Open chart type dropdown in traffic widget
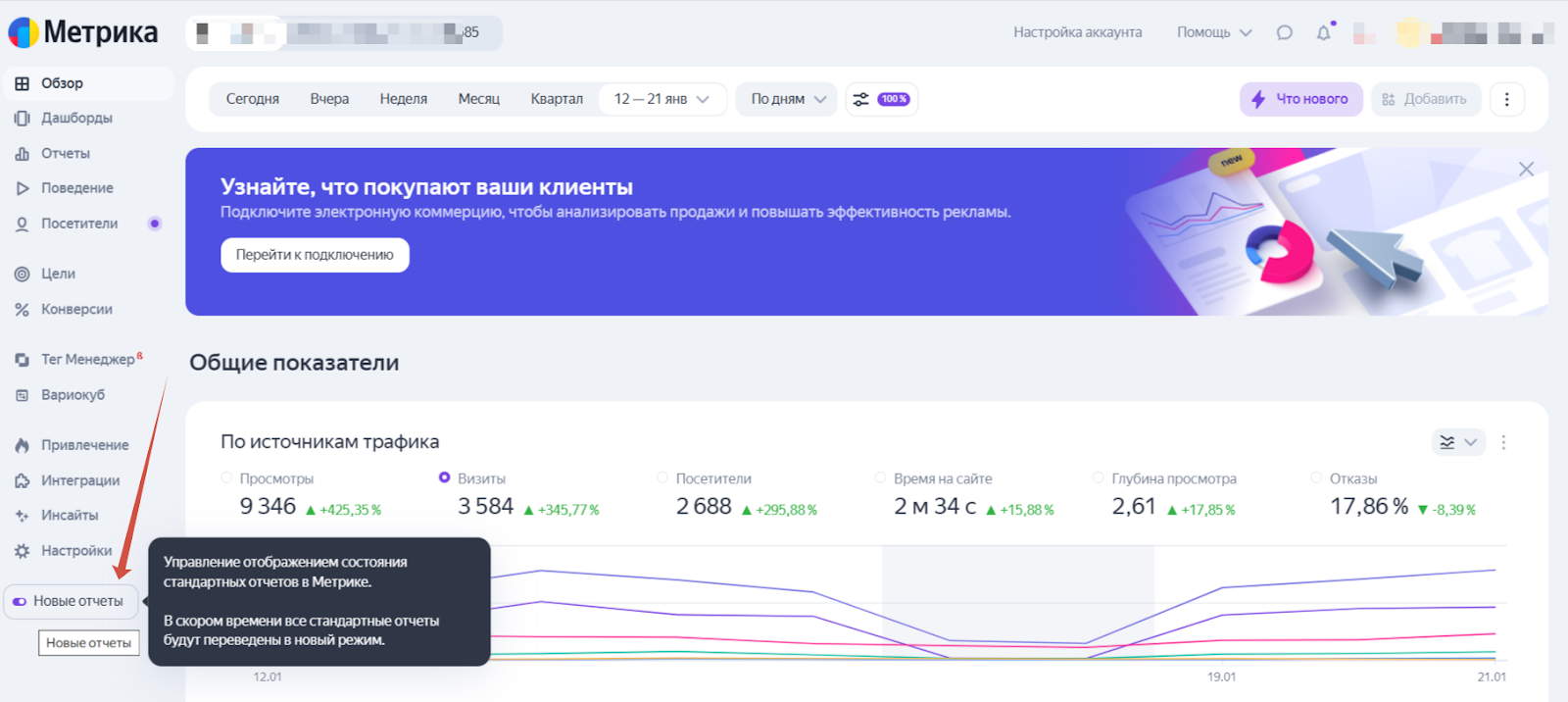This screenshot has height=702, width=1568. coord(1457,442)
